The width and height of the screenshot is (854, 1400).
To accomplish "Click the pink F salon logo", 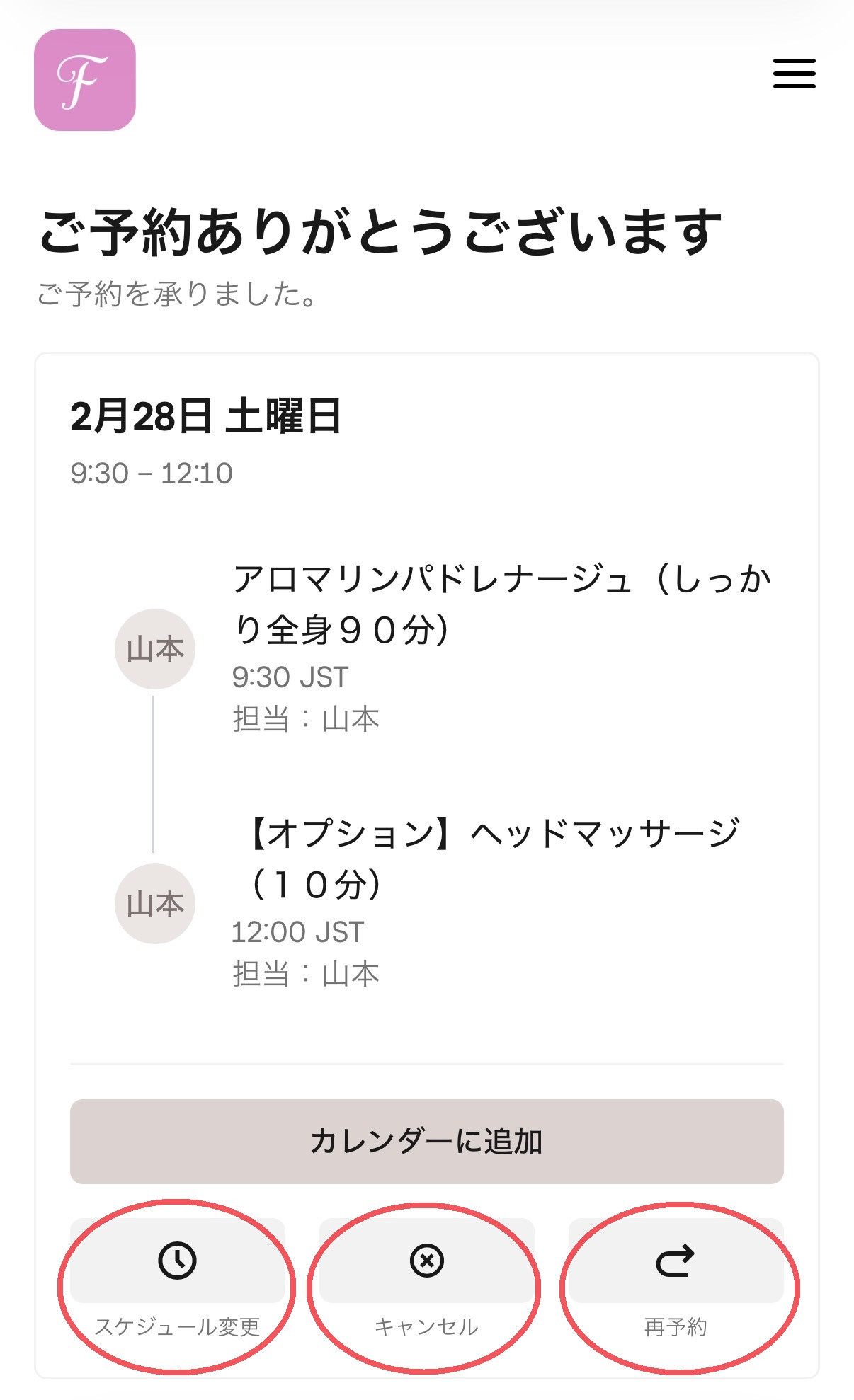I will 85,80.
